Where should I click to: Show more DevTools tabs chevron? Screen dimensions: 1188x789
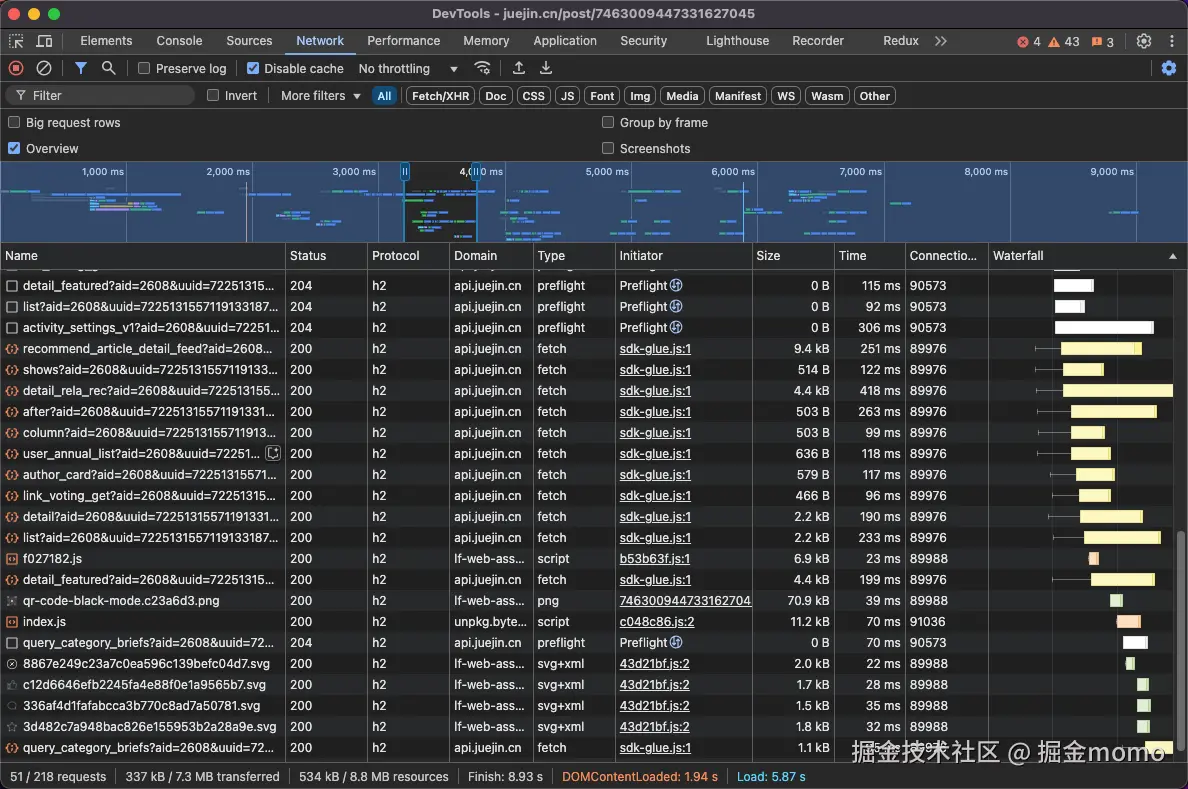click(940, 41)
